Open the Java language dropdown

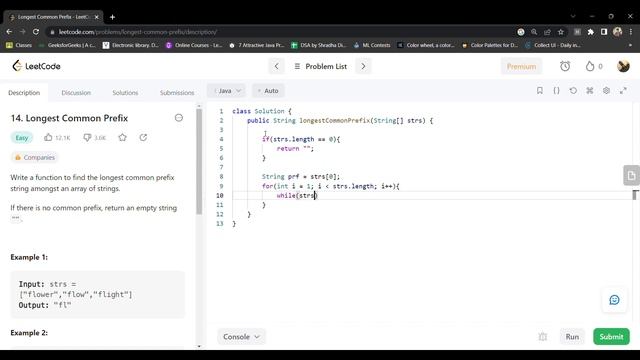(227, 91)
